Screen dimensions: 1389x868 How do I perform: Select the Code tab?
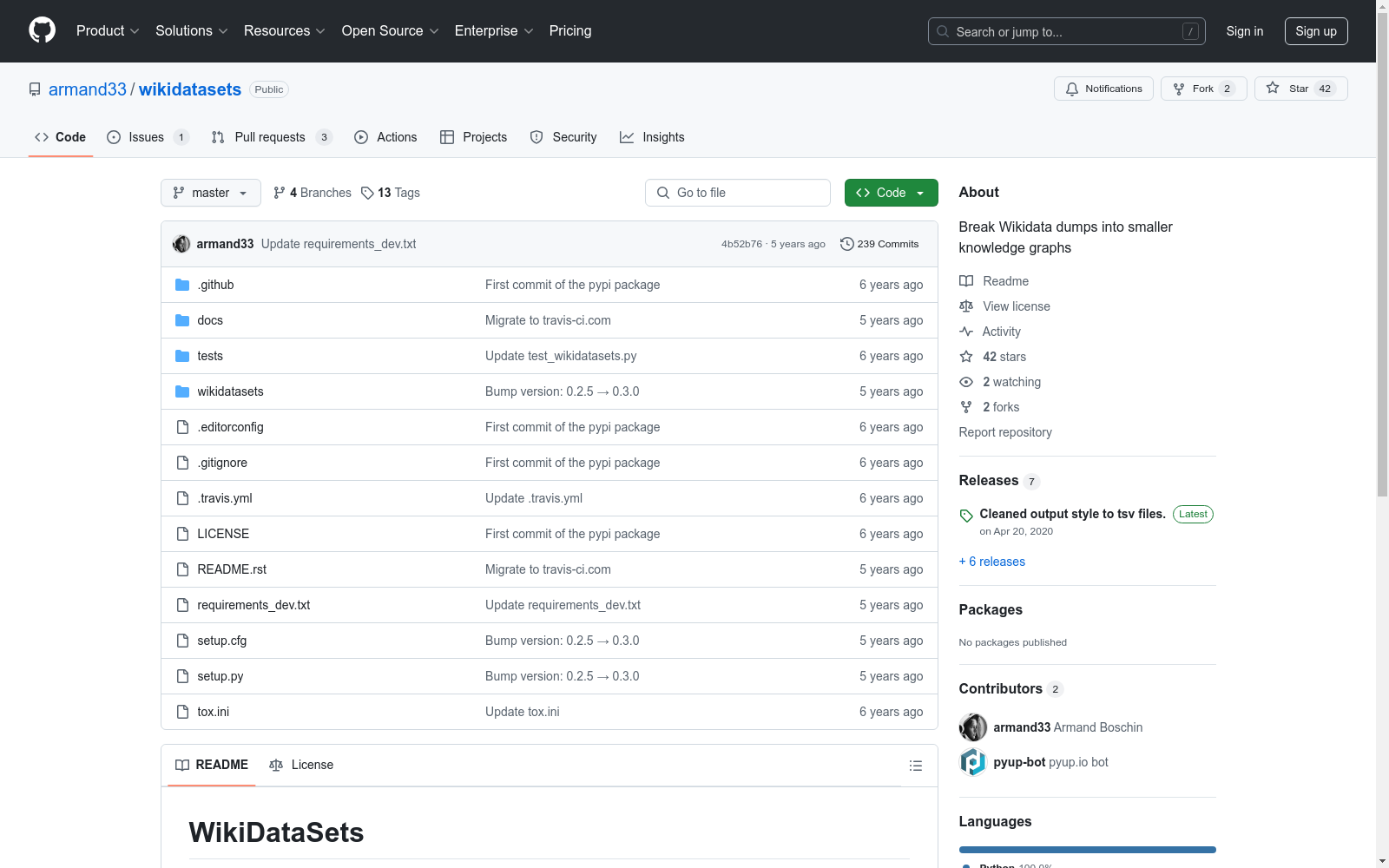point(60,137)
